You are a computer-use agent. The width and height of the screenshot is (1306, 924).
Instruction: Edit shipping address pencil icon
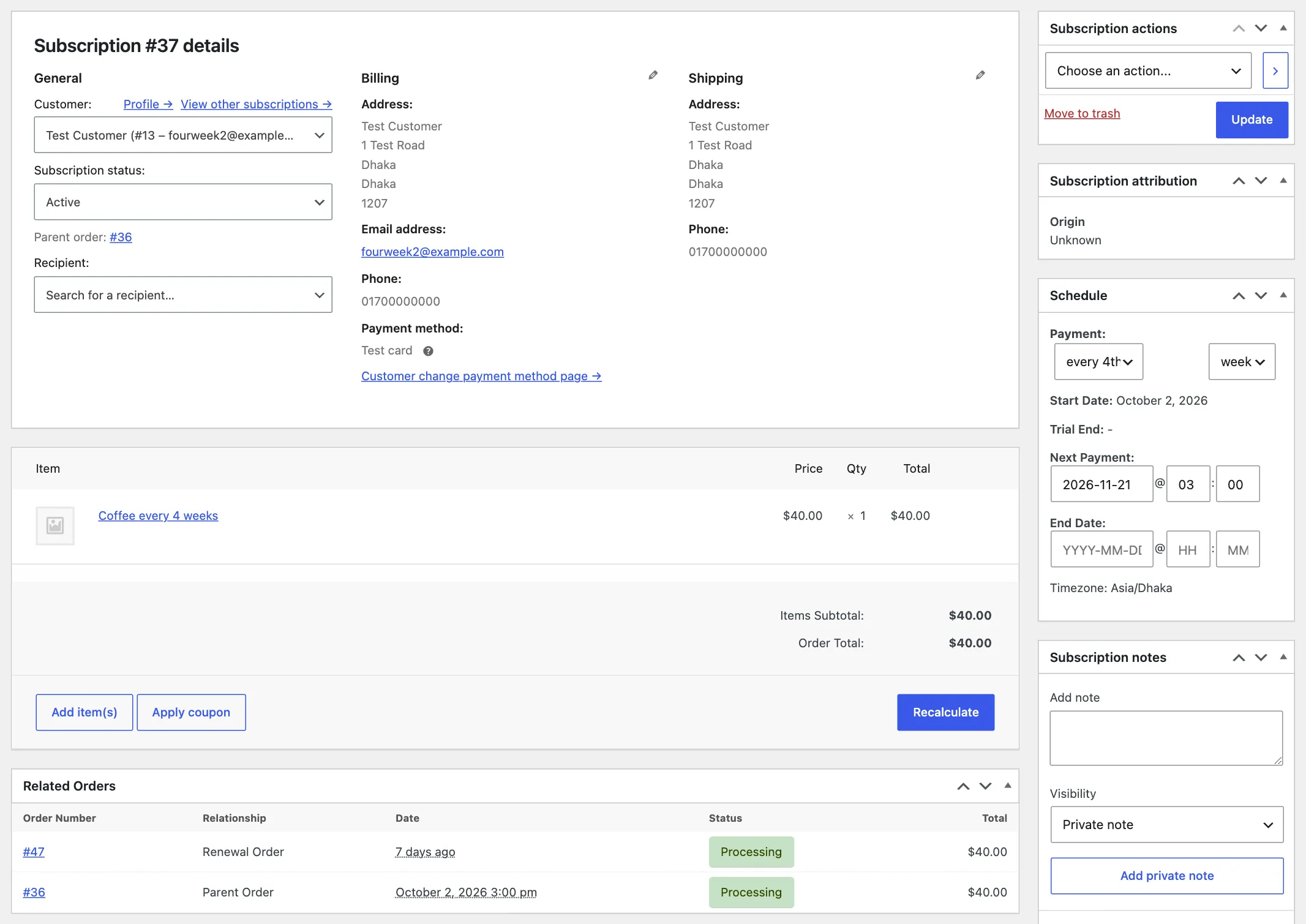(980, 75)
